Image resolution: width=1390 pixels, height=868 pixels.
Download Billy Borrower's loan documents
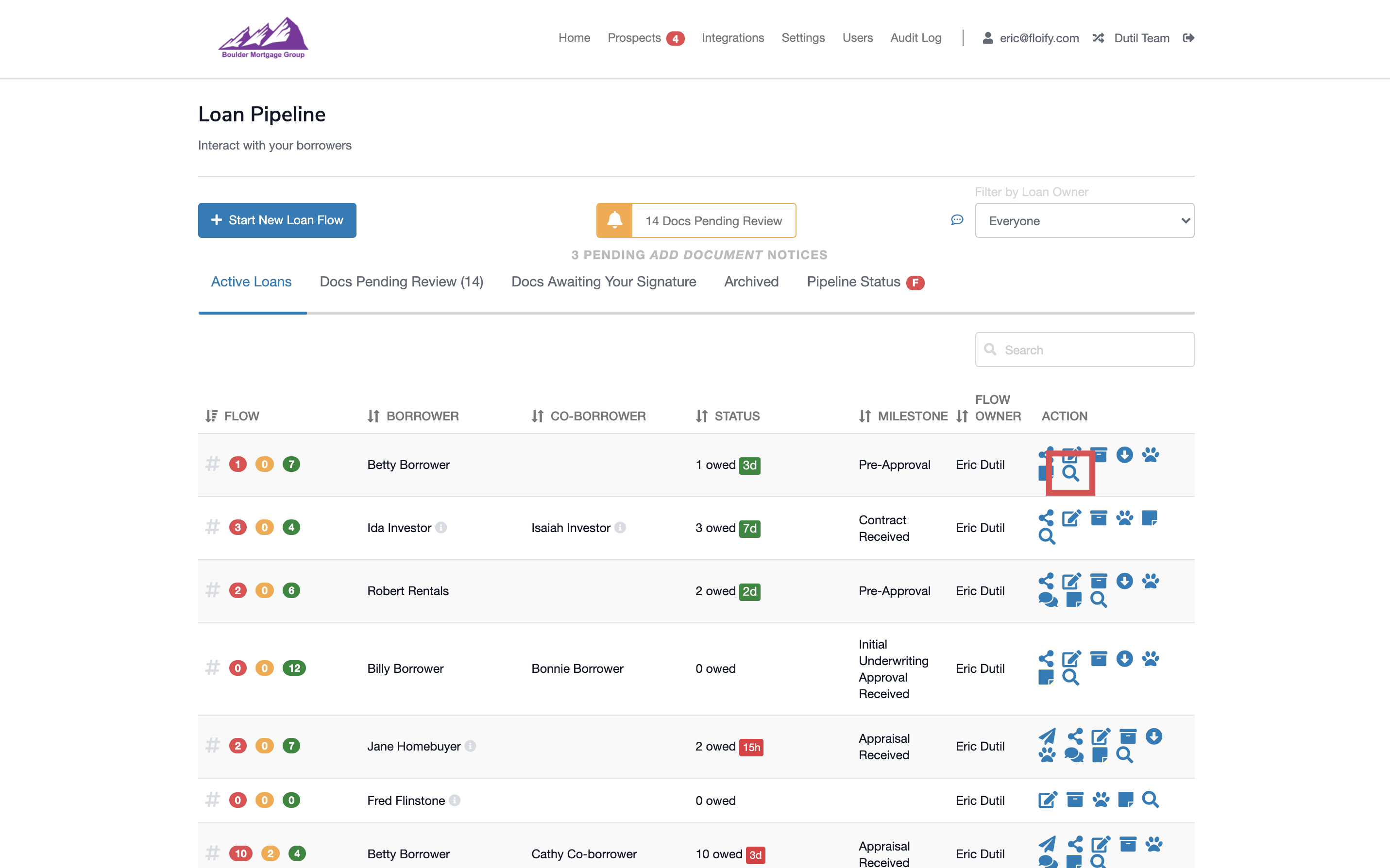pyautogui.click(x=1125, y=659)
